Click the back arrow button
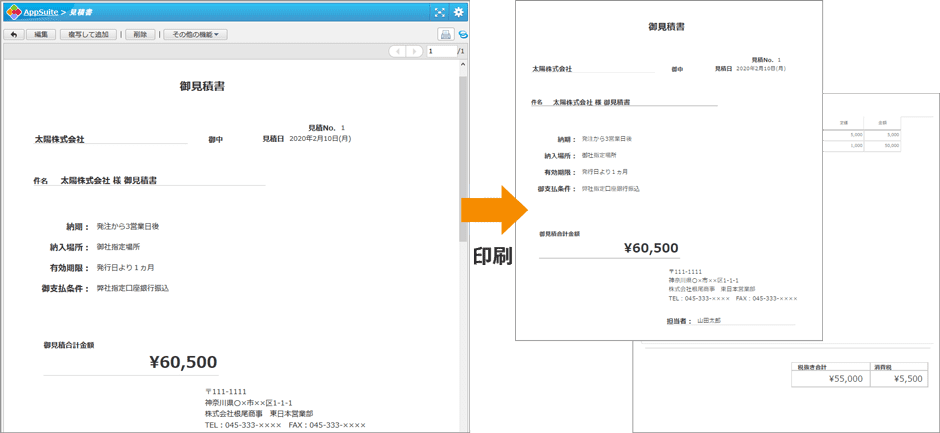The height and width of the screenshot is (433, 940). (x=13, y=34)
